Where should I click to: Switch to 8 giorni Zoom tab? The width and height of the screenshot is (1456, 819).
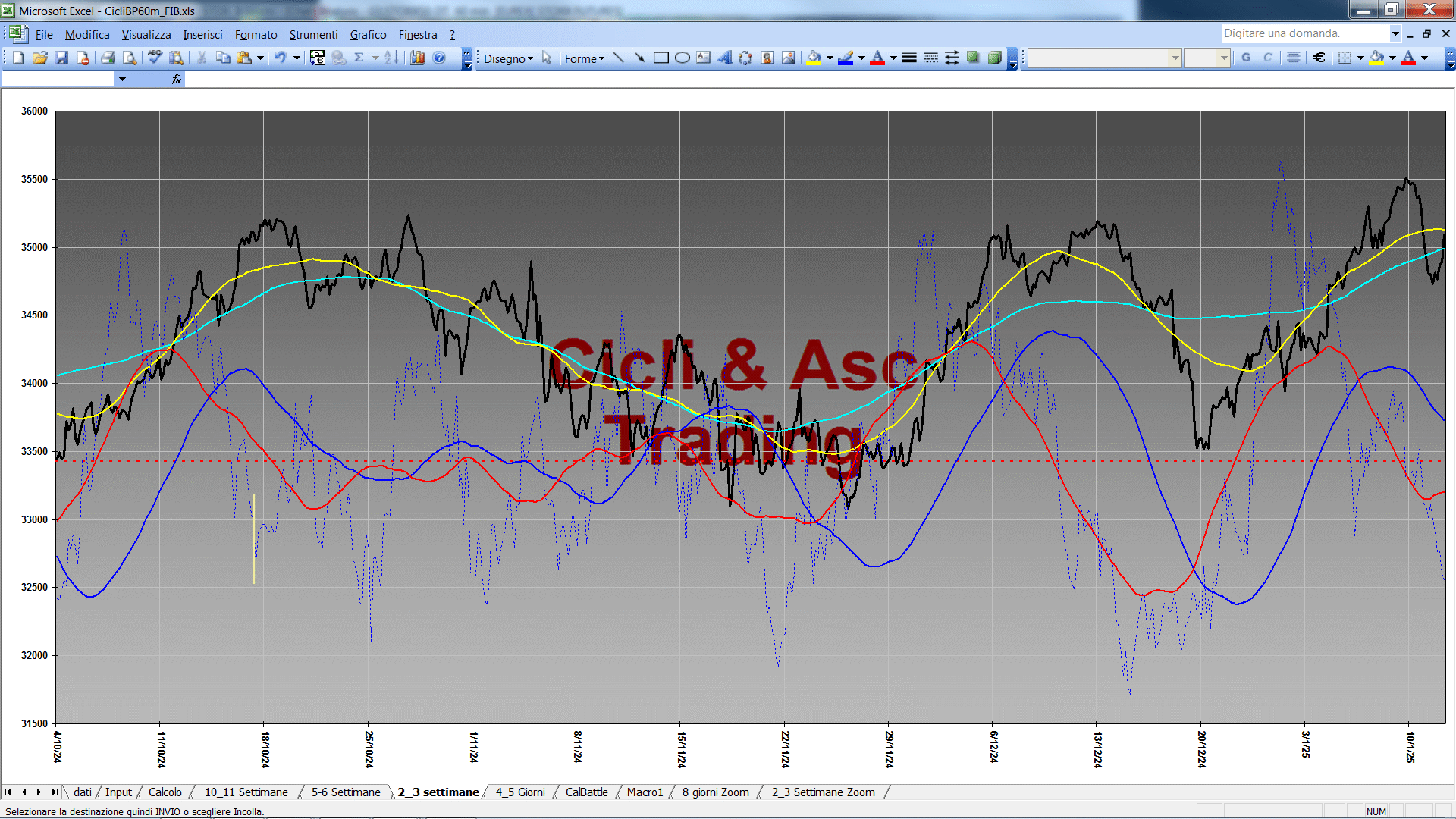coord(715,792)
